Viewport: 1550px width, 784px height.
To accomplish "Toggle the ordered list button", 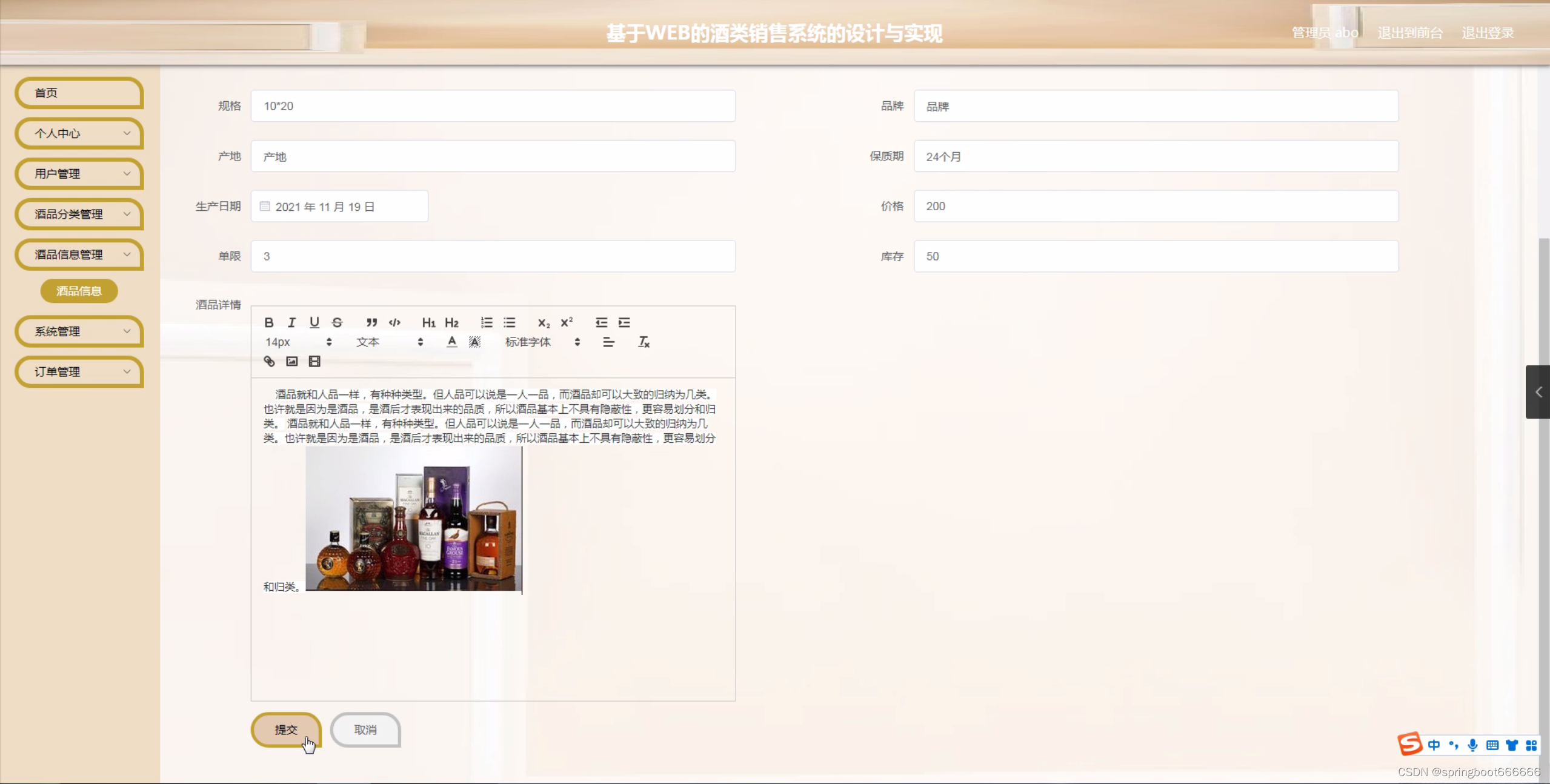I will point(486,322).
